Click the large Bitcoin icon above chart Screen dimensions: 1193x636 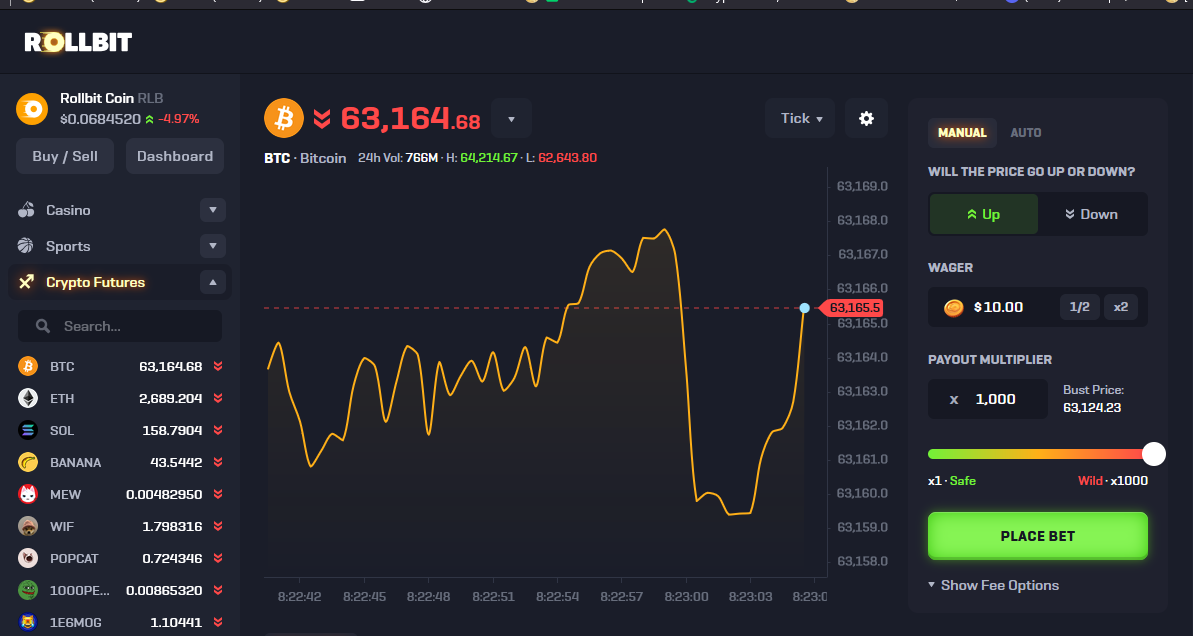pos(284,118)
